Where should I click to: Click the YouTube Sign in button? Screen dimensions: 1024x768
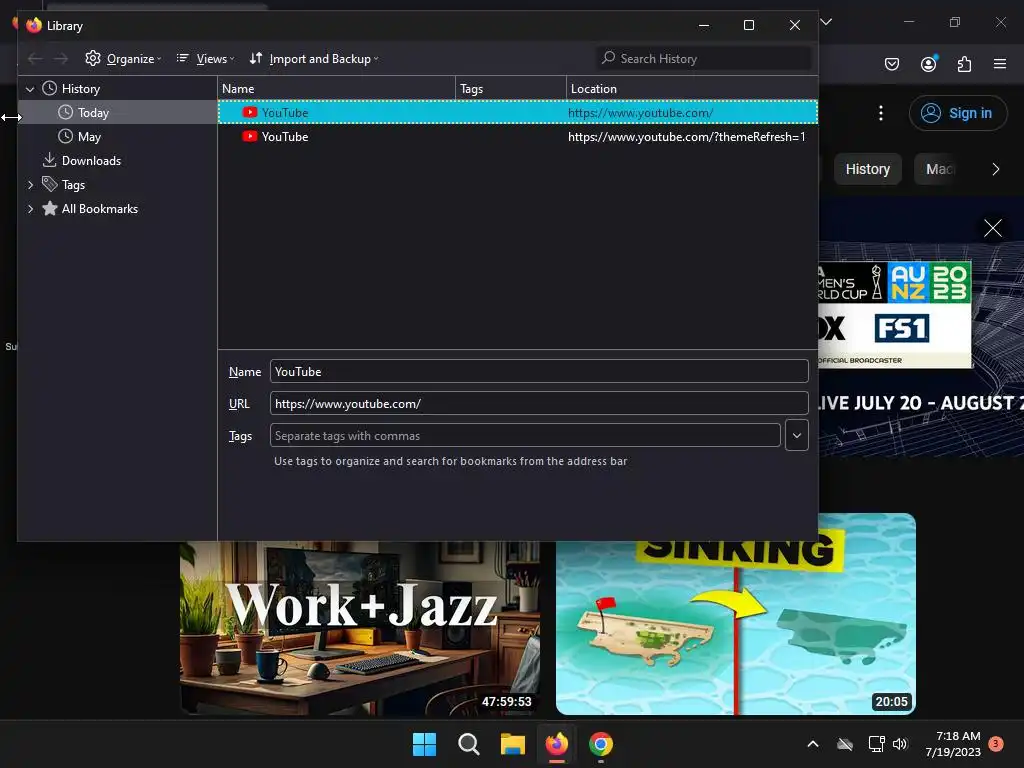click(957, 113)
